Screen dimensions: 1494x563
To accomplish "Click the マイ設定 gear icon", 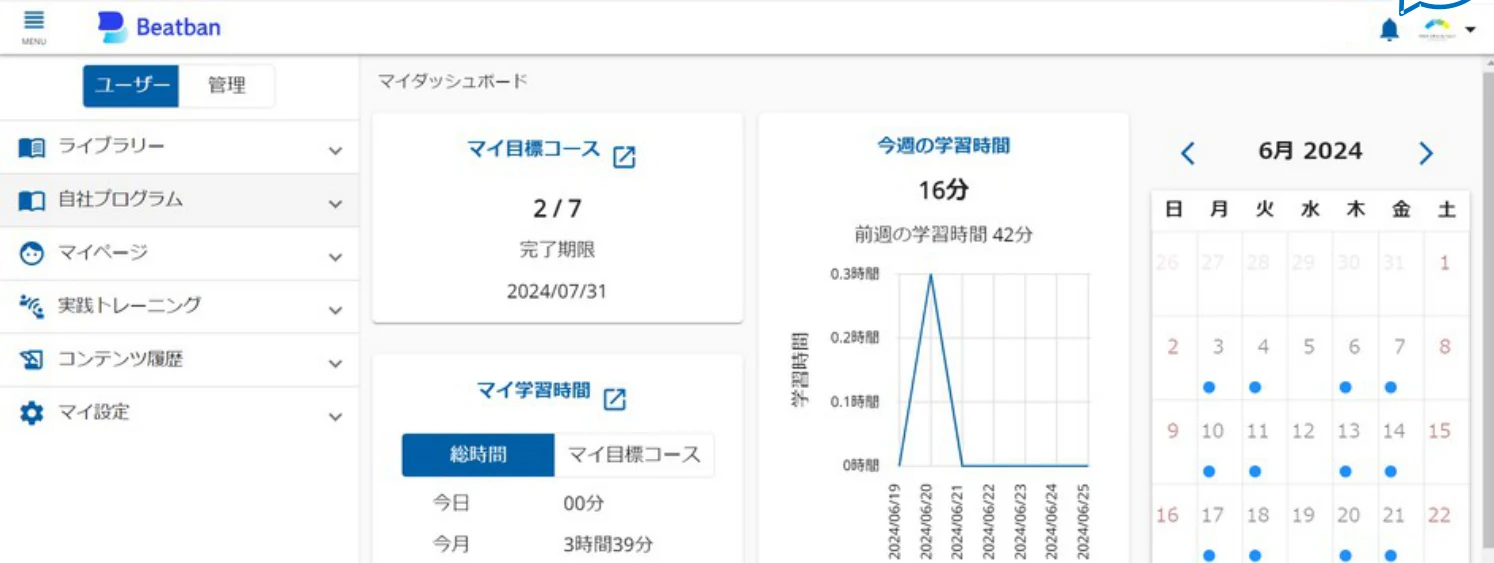I will [32, 413].
